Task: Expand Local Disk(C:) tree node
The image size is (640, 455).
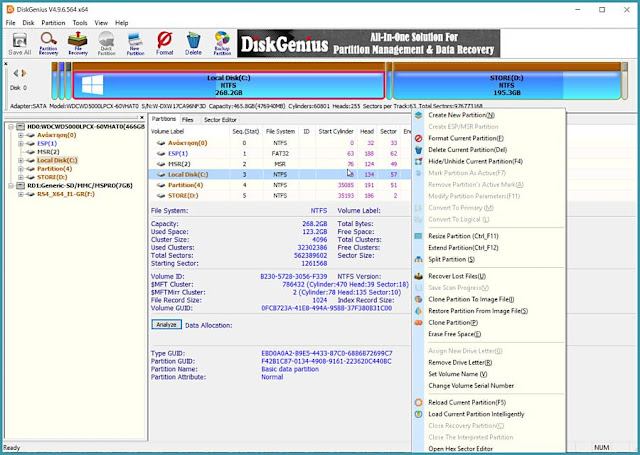Action: [20, 160]
